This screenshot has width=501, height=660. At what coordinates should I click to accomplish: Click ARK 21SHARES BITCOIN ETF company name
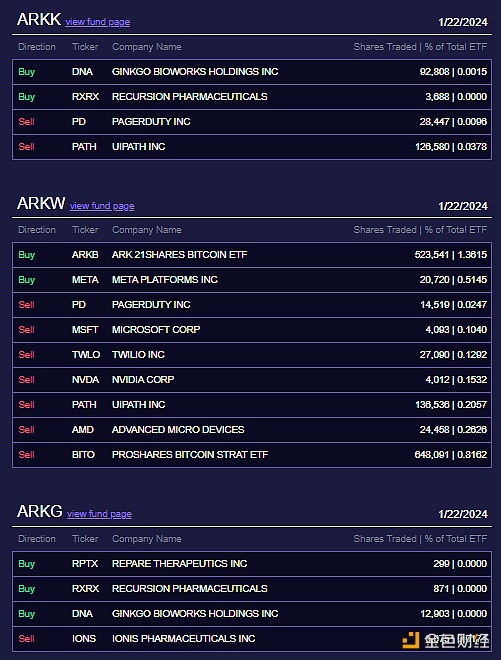pos(179,255)
